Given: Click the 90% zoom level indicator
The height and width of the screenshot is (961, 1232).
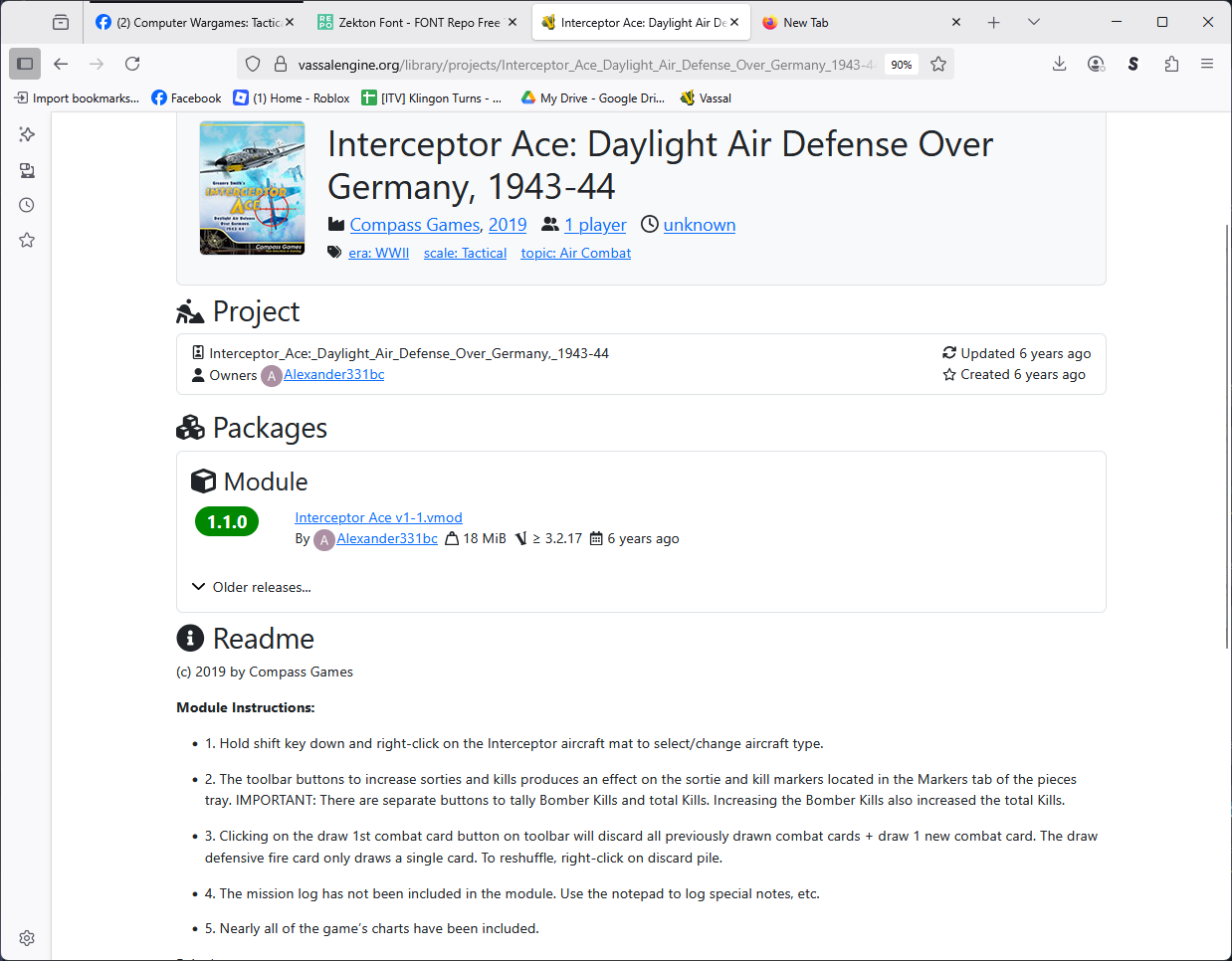Looking at the screenshot, I should pyautogui.click(x=901, y=65).
